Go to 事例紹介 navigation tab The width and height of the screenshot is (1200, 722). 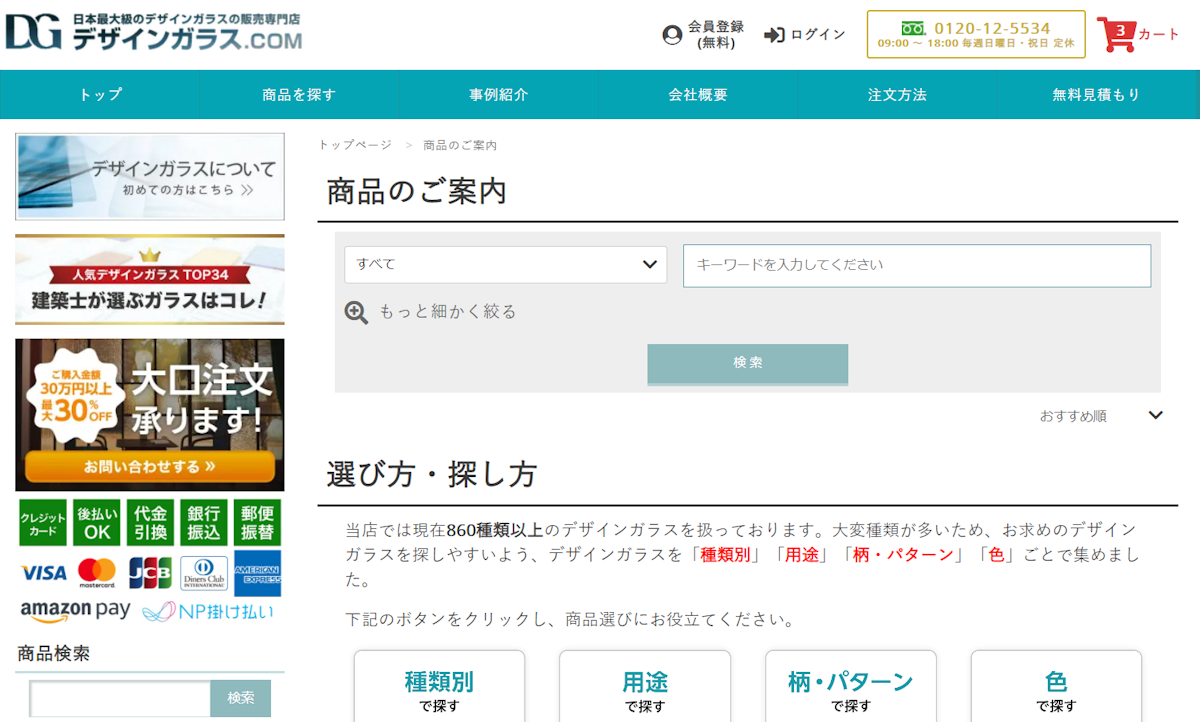(498, 95)
